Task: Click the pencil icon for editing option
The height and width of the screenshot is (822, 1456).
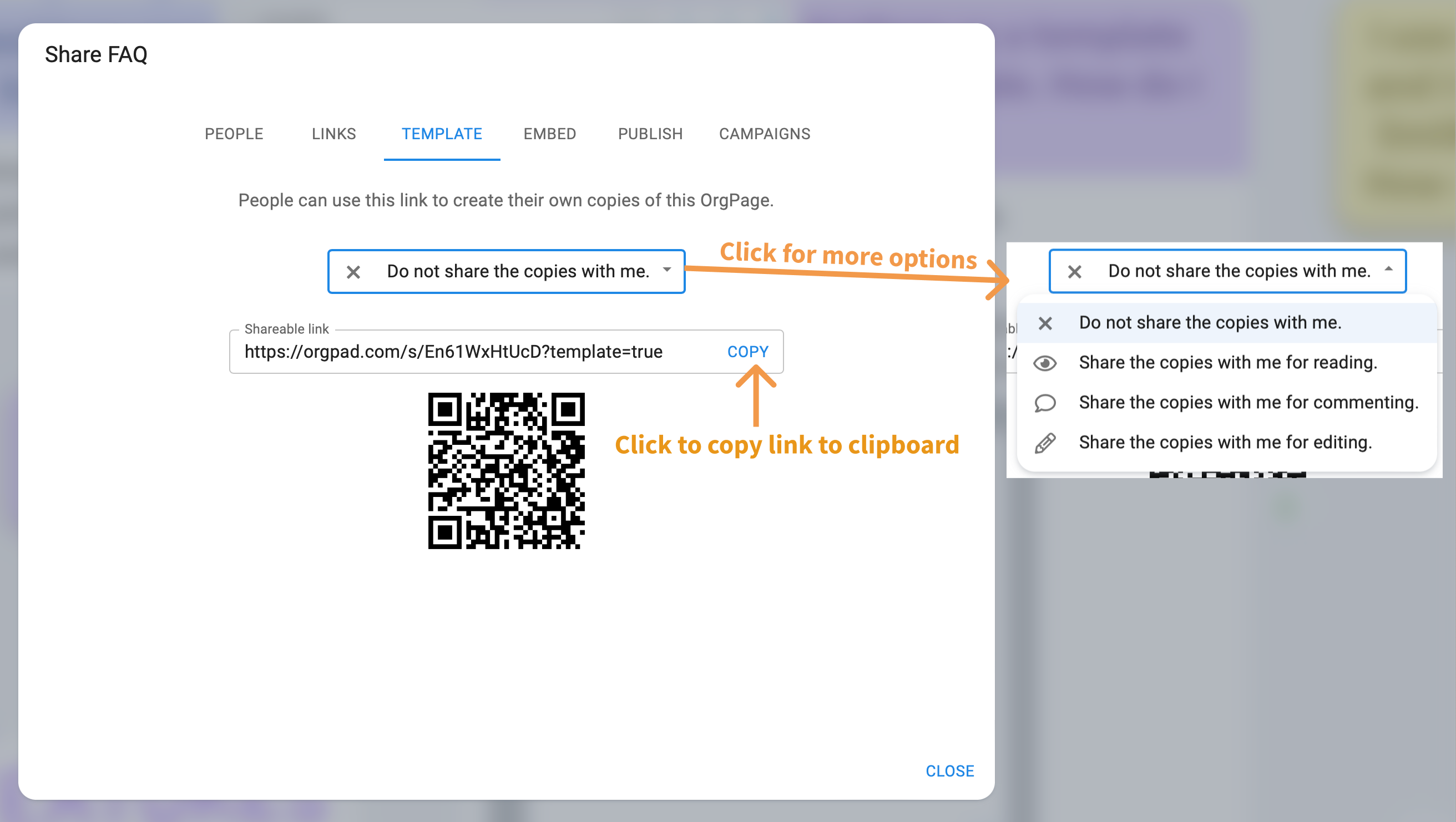Action: 1044,443
